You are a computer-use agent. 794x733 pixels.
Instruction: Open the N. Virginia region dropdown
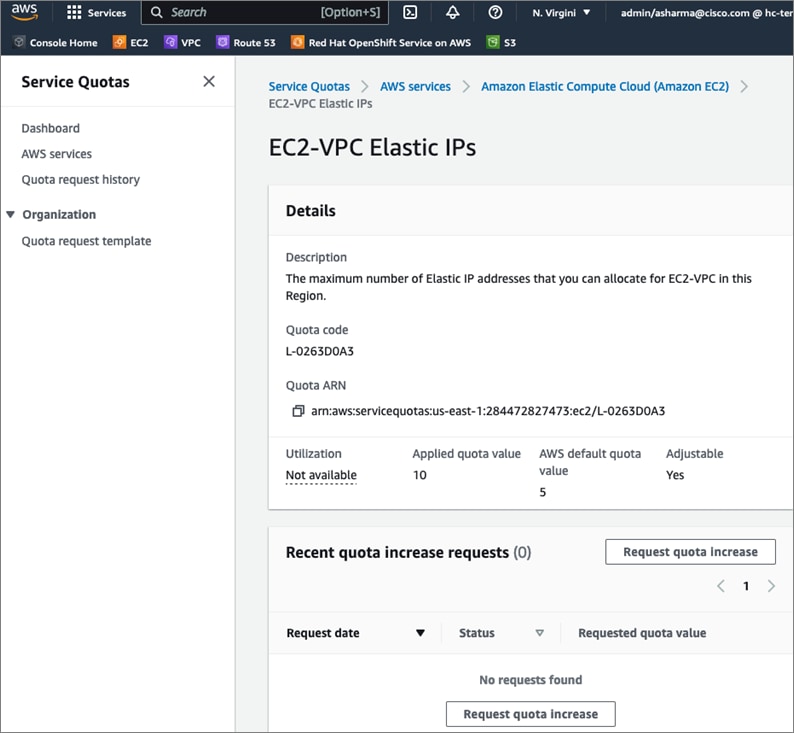tap(561, 13)
